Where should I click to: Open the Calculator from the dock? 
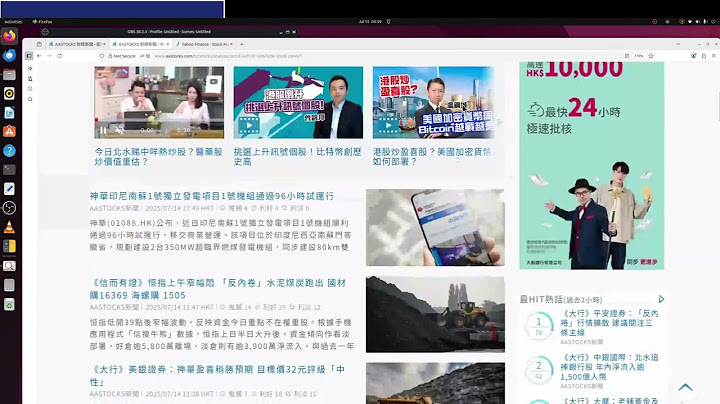click(9, 247)
